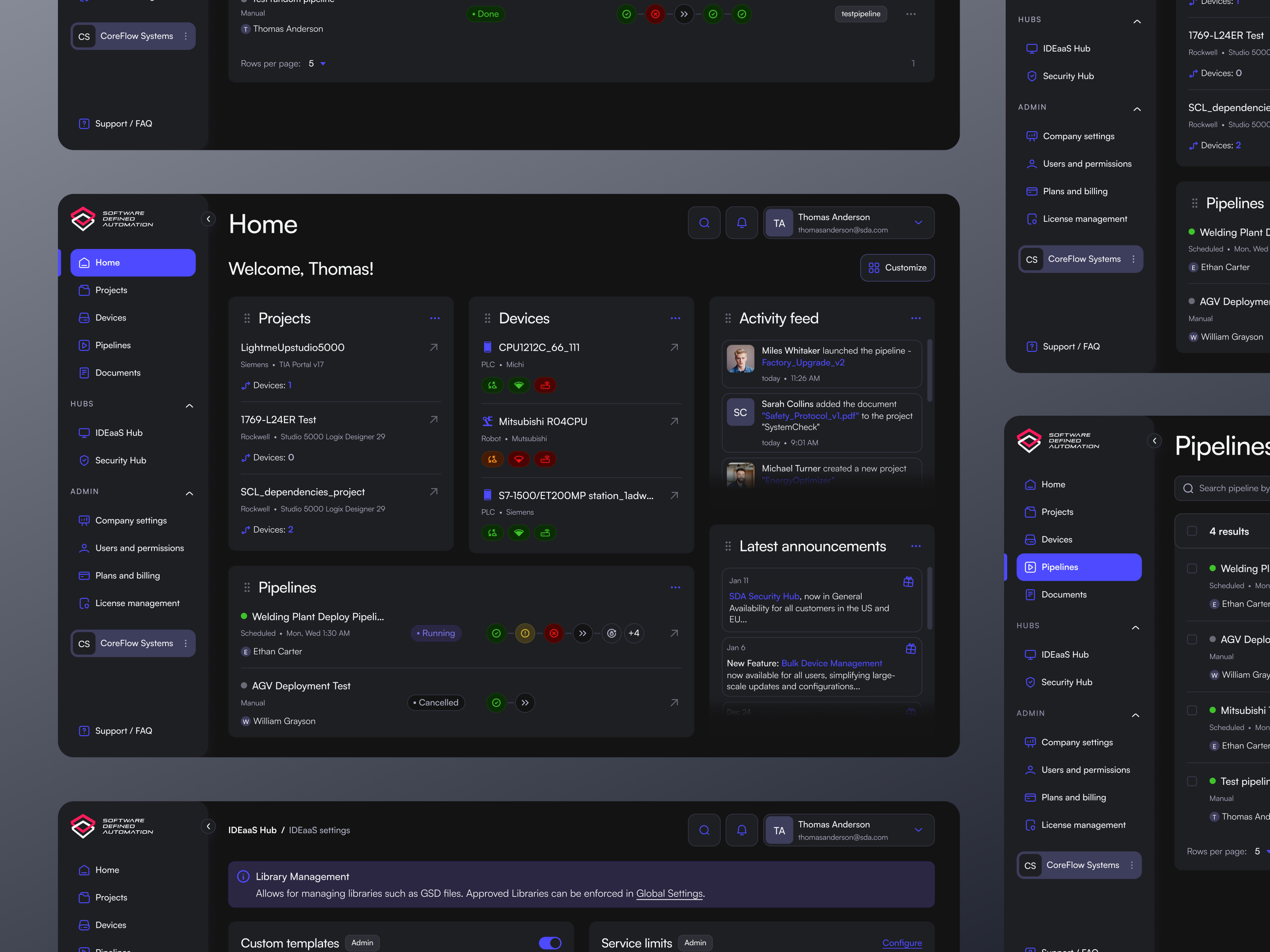Select Pipelines in the left sidebar
Screen dimensions: 1270x952
(113, 345)
